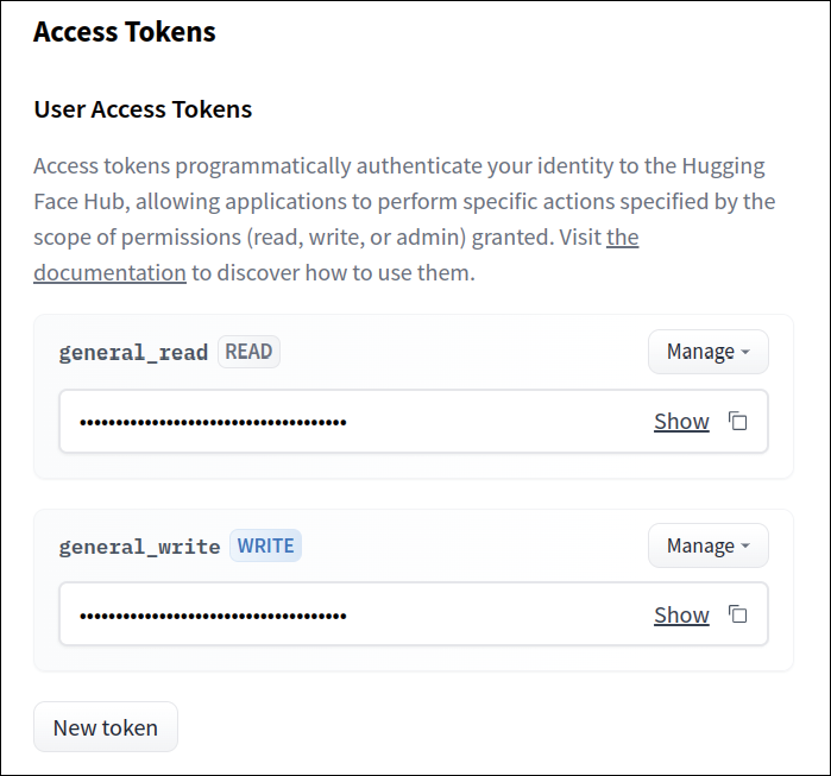Click the Access Tokens page heading
The image size is (832, 776).
[x=124, y=32]
